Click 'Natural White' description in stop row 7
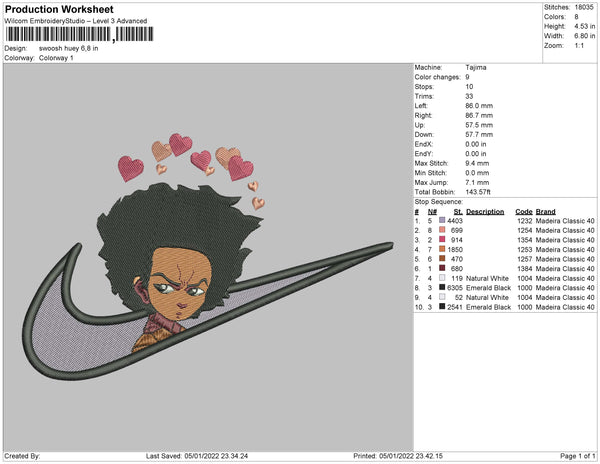 [x=487, y=278]
